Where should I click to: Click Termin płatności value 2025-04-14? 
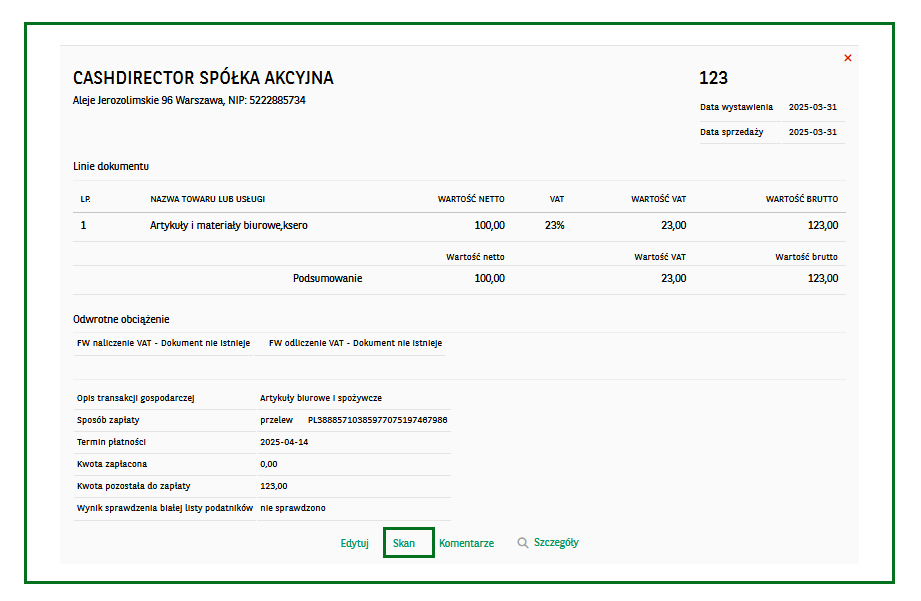click(284, 442)
